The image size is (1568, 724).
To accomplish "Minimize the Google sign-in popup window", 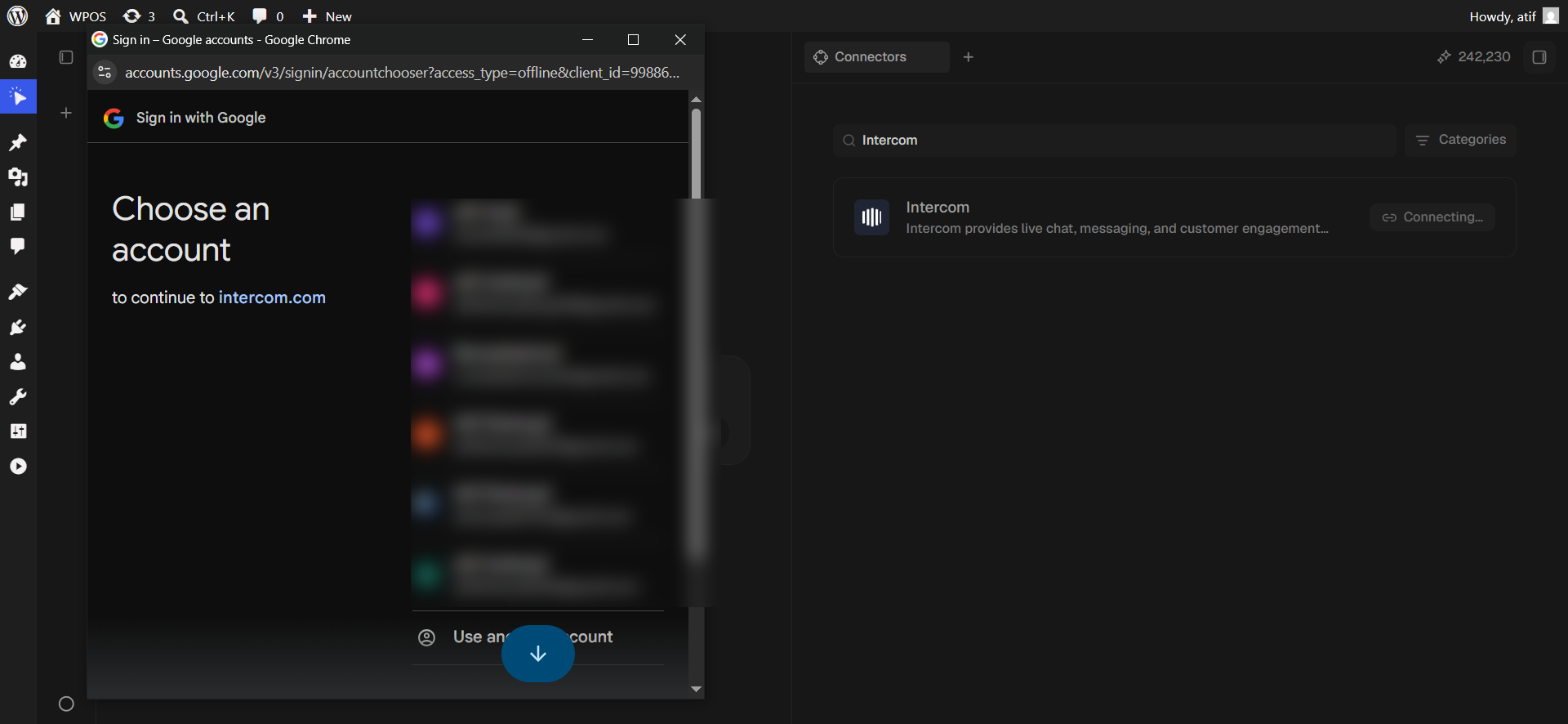I will pos(587,39).
